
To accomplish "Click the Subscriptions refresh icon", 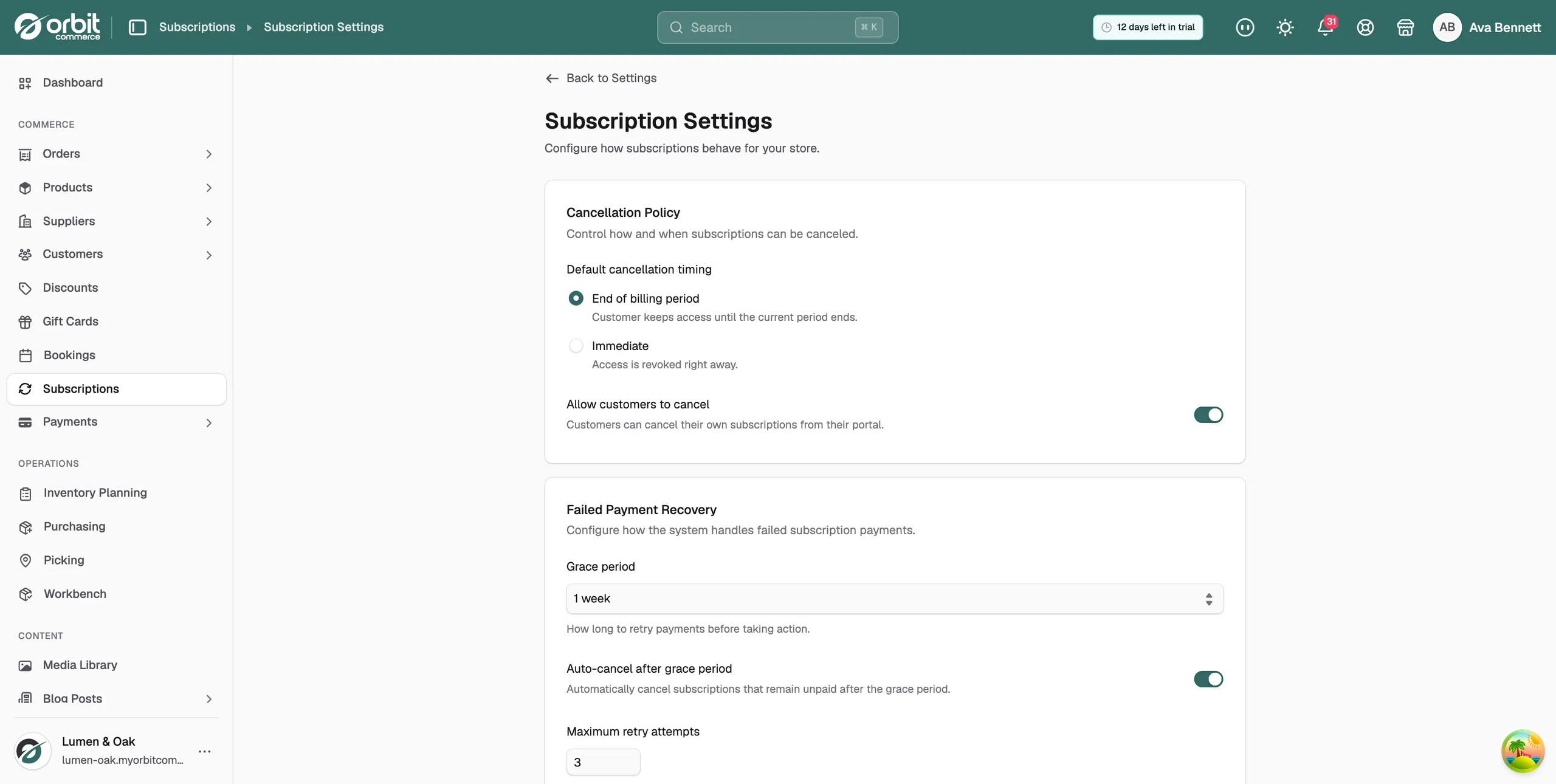I will click(25, 389).
